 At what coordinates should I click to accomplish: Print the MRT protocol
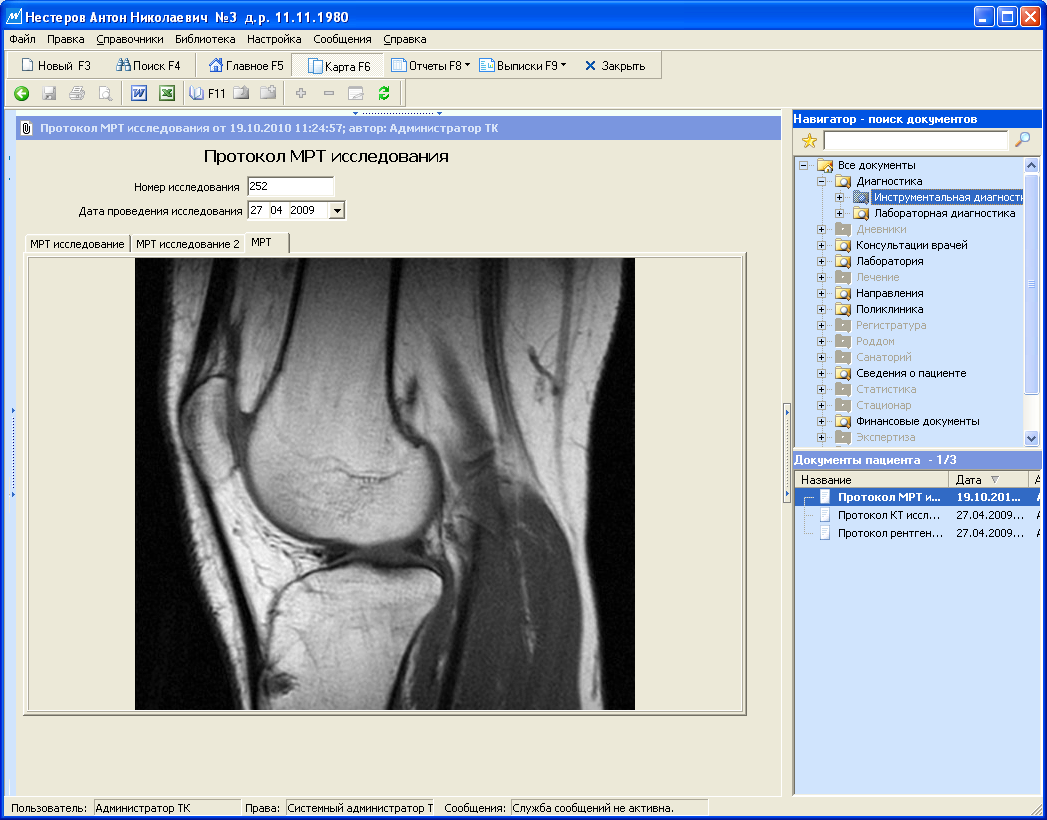click(76, 92)
